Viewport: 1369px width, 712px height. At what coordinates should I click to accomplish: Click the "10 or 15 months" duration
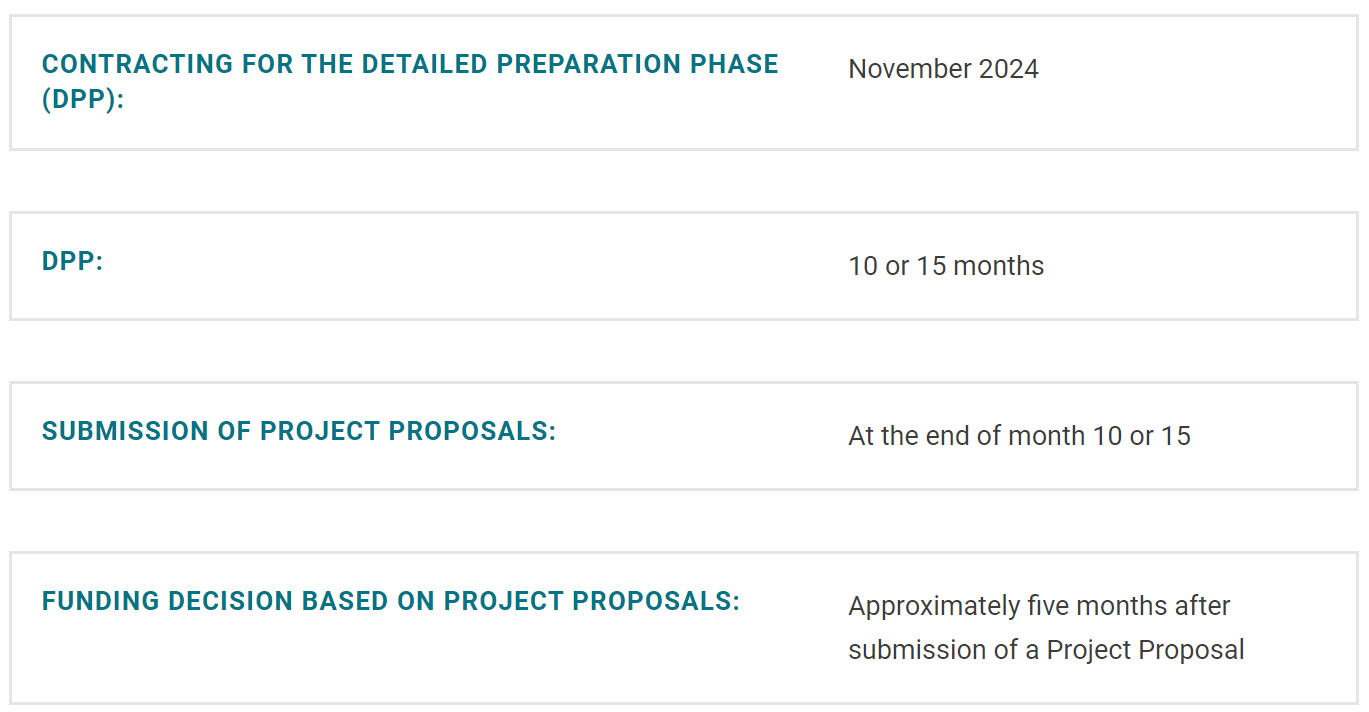(946, 266)
